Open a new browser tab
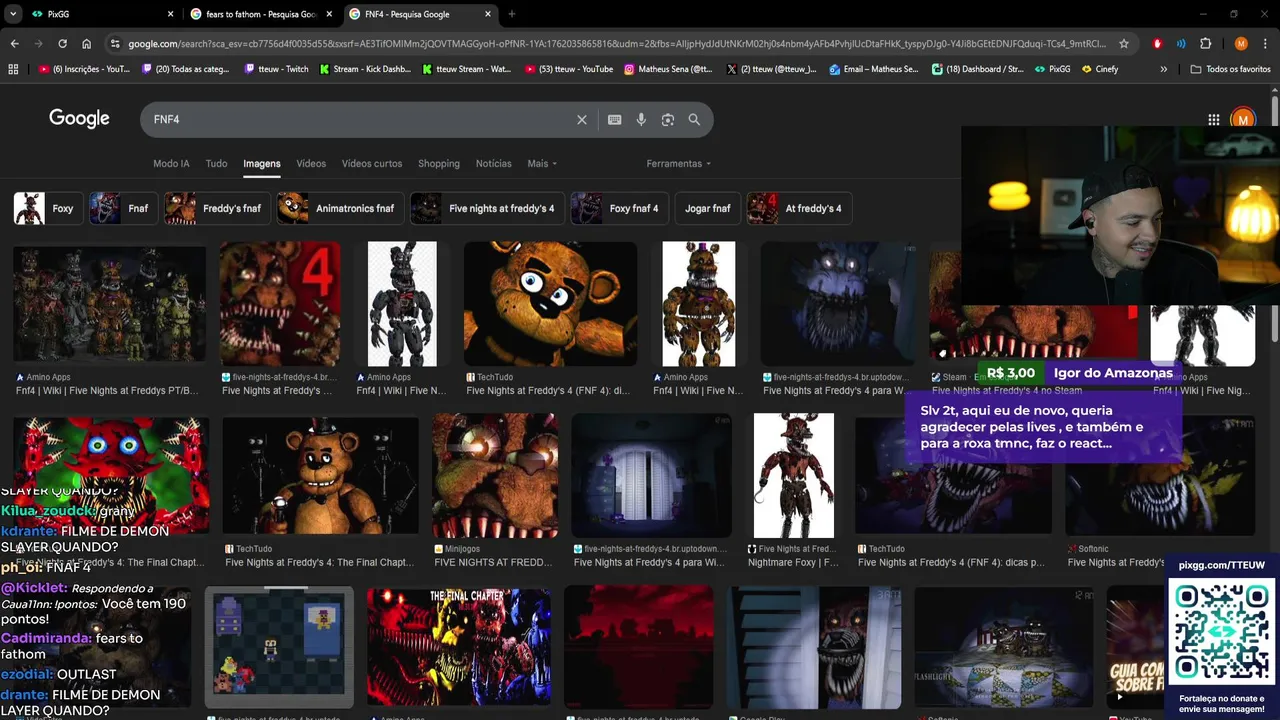Image resolution: width=1280 pixels, height=720 pixels. coord(512,14)
